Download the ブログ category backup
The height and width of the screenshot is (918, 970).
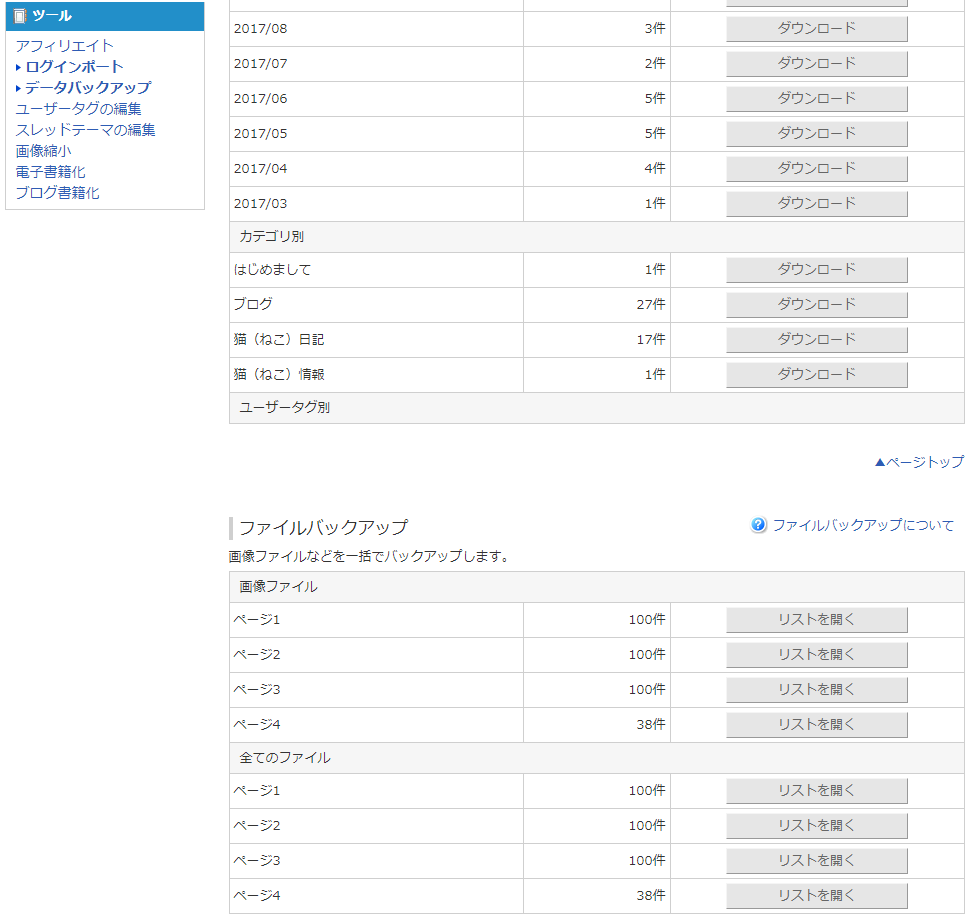pyautogui.click(x=817, y=305)
